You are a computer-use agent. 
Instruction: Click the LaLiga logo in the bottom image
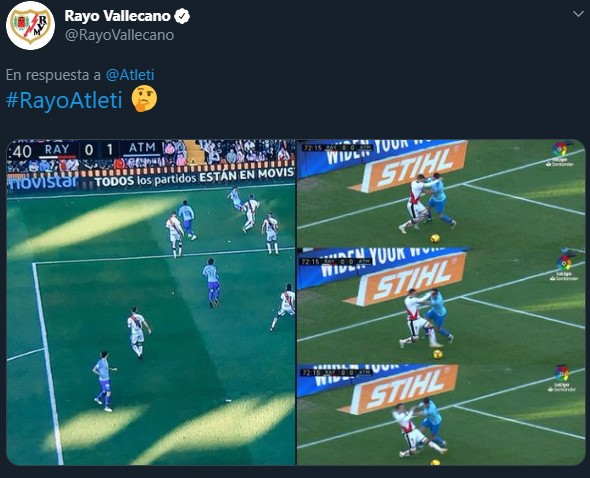coord(561,378)
